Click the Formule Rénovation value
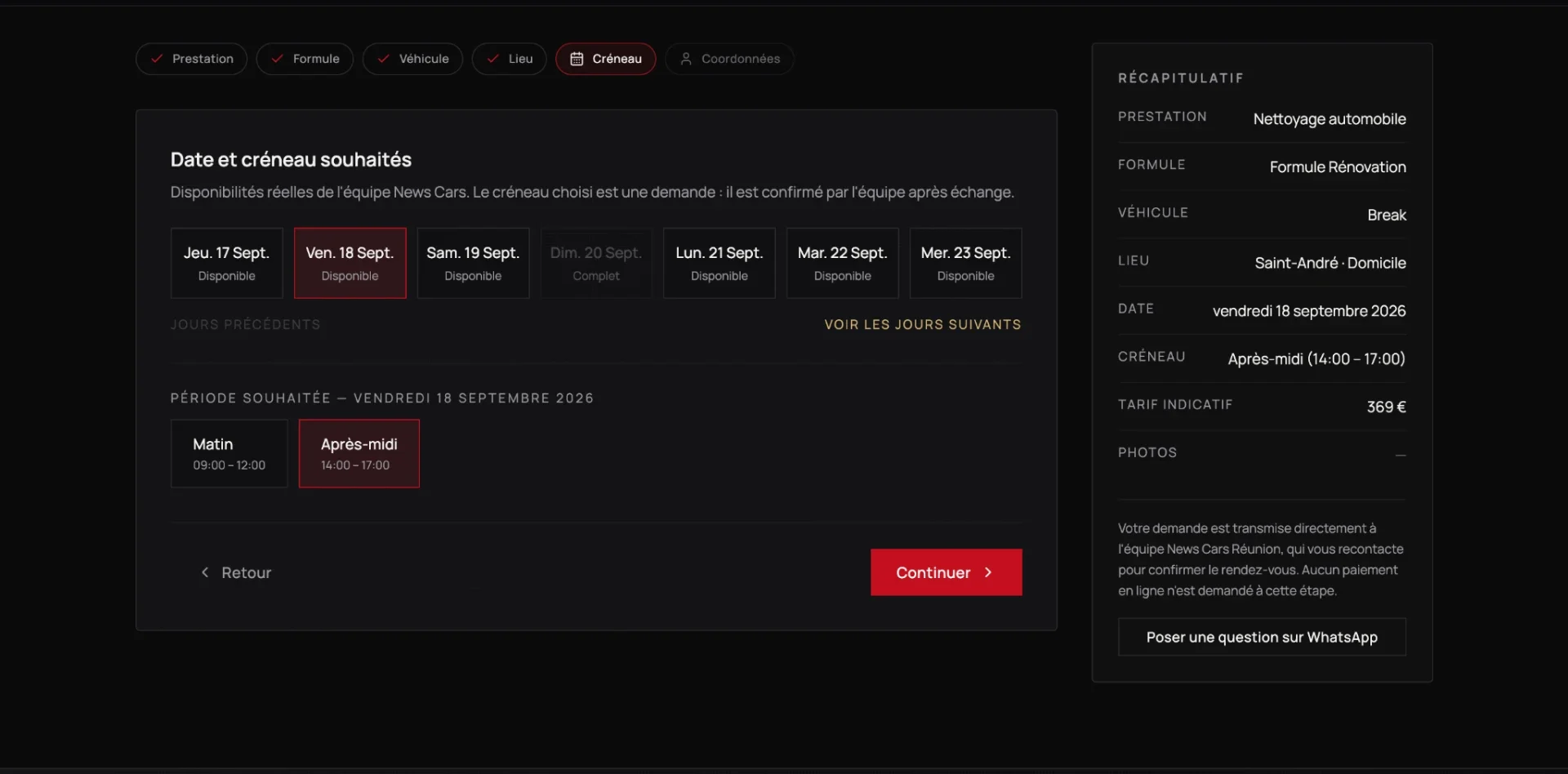The height and width of the screenshot is (774, 1568). tap(1338, 167)
